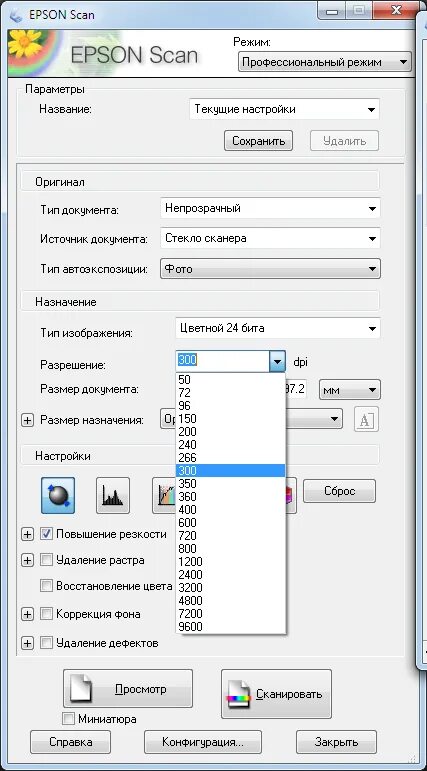Click the orientation icon beside target size

pos(366,419)
